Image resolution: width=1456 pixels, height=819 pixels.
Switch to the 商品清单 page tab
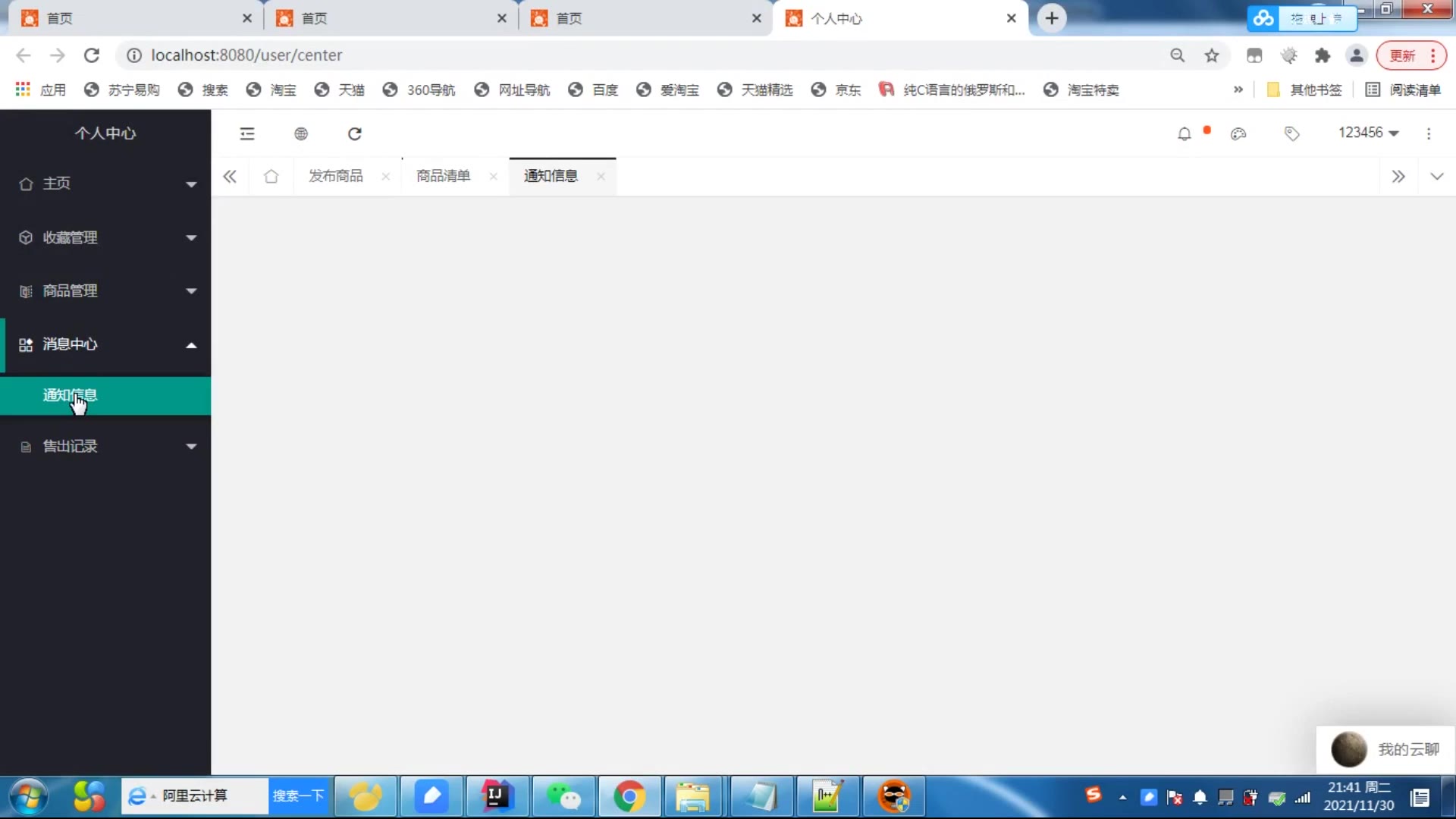[x=444, y=176]
